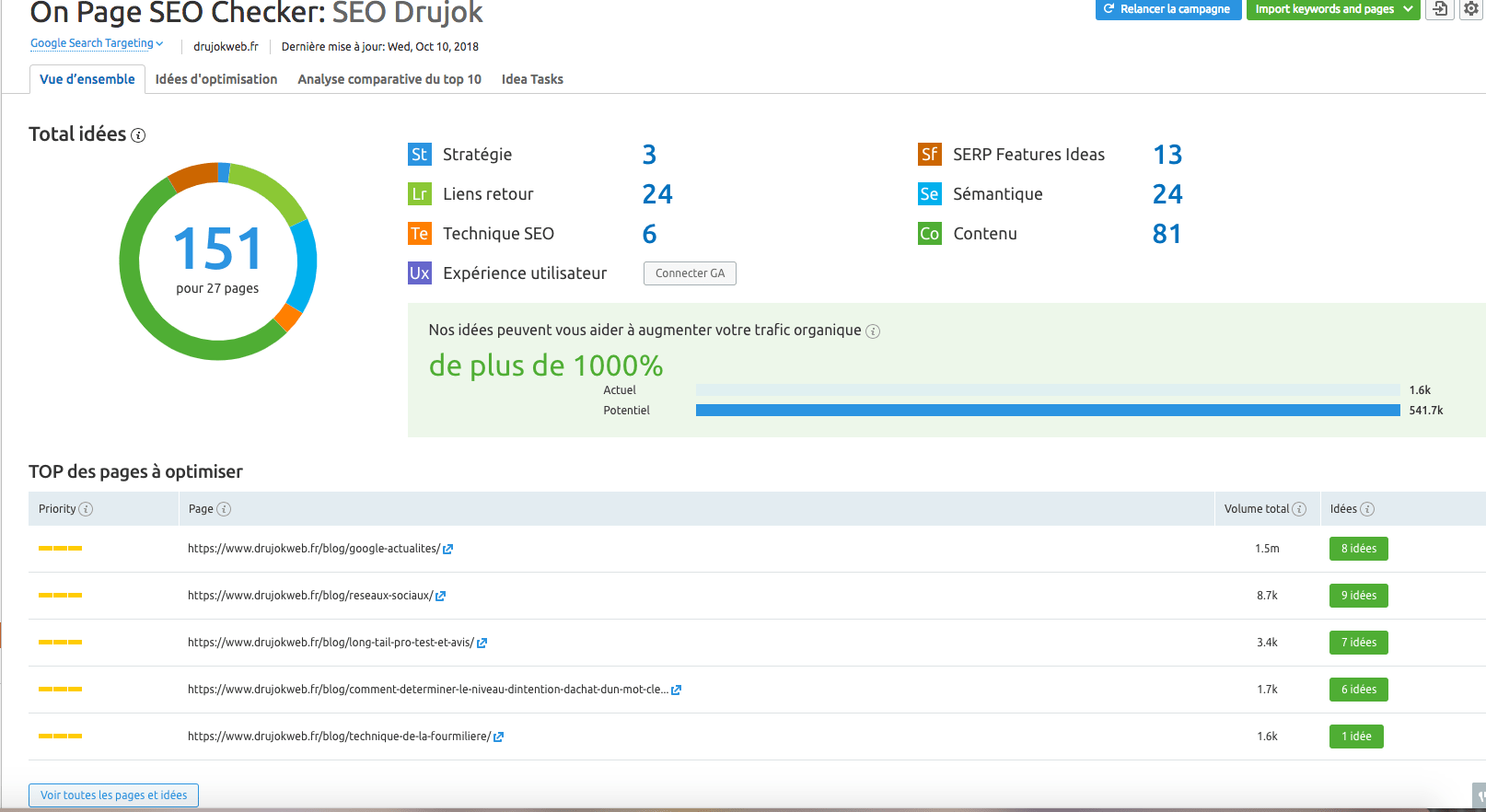Screen dimensions: 1486x812
Task: Click the Technique SEO 'Te' icon
Action: (419, 234)
